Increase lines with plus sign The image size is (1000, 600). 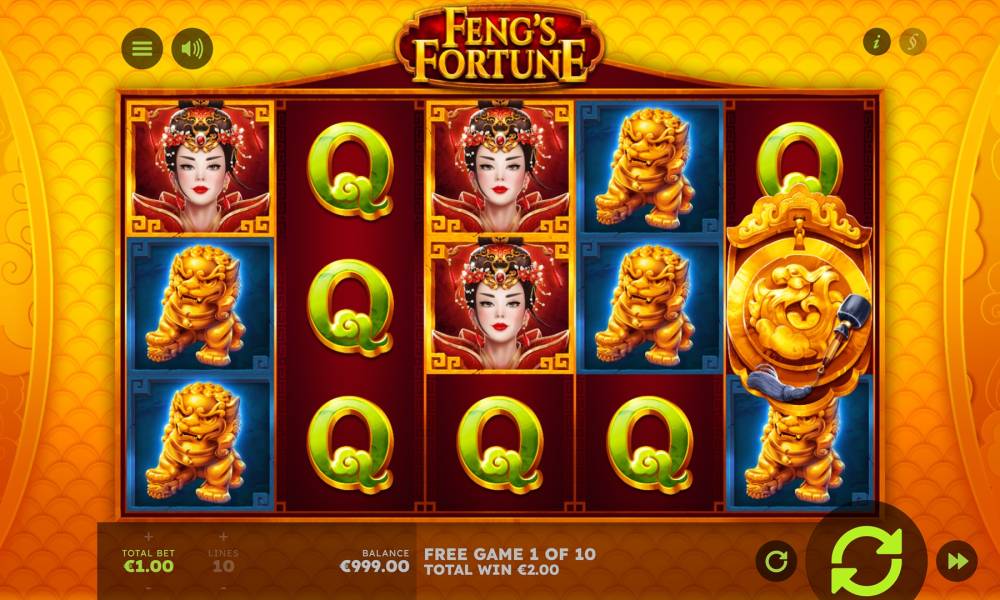click(223, 537)
